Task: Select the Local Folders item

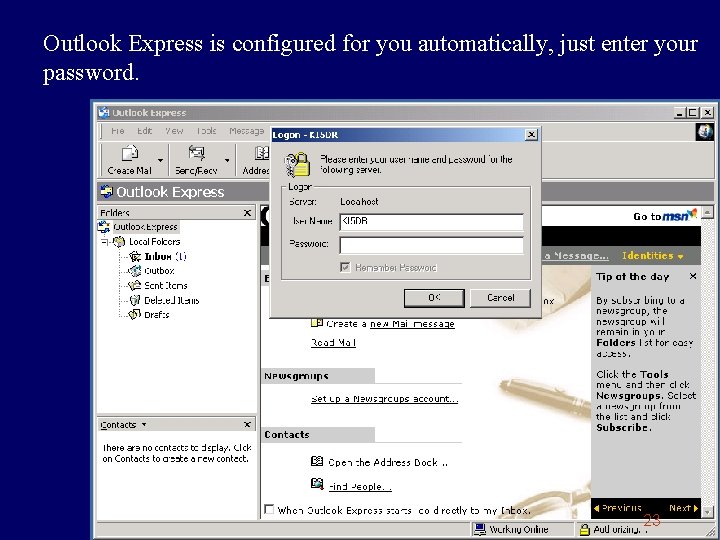Action: click(154, 242)
